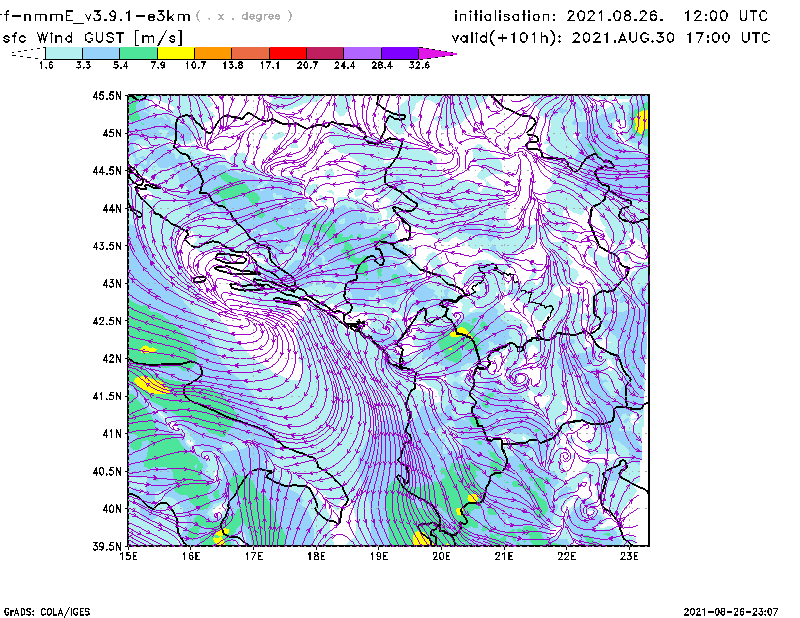Click the 45N latitude label

coord(112,133)
